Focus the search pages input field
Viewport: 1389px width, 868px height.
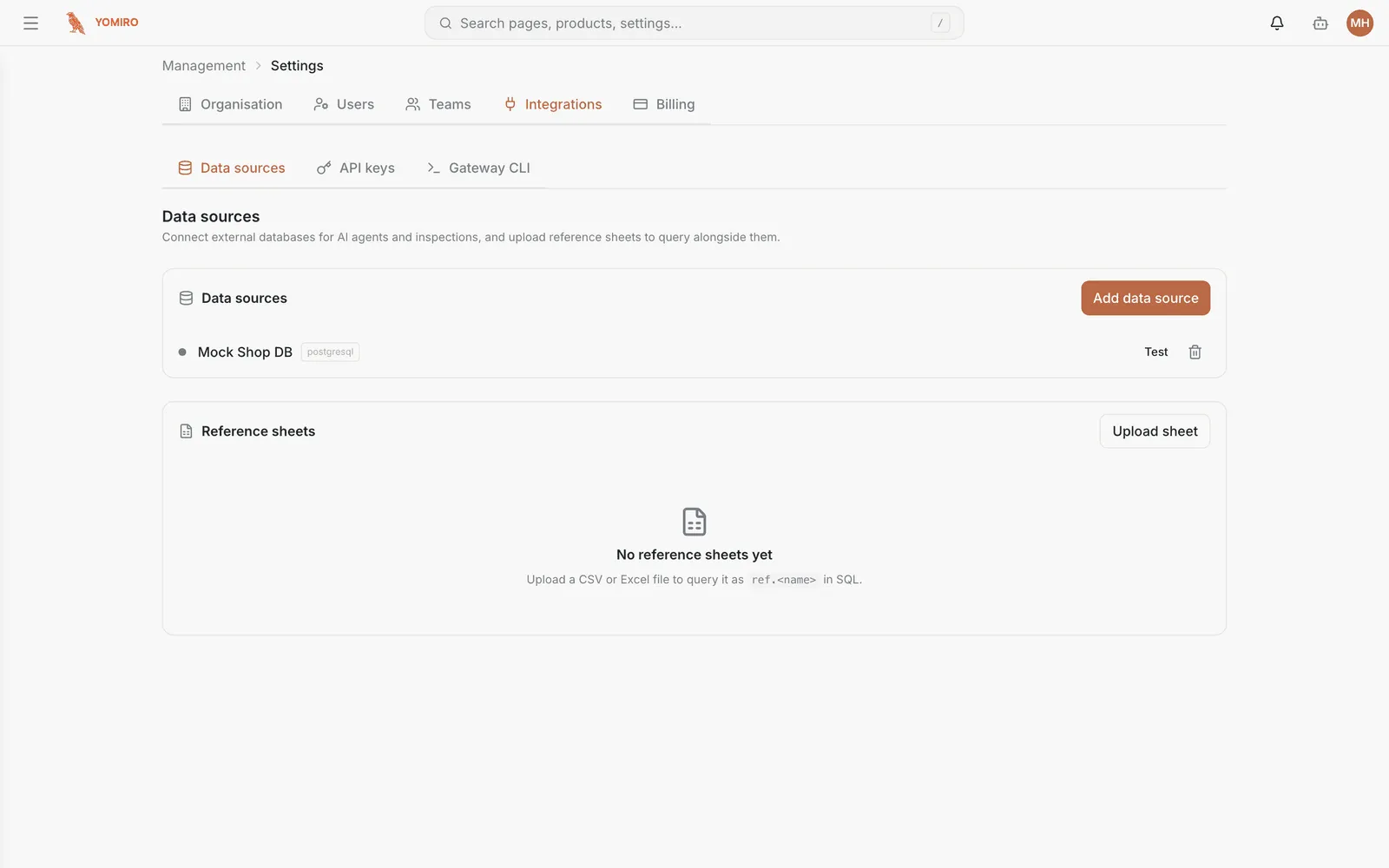[694, 23]
